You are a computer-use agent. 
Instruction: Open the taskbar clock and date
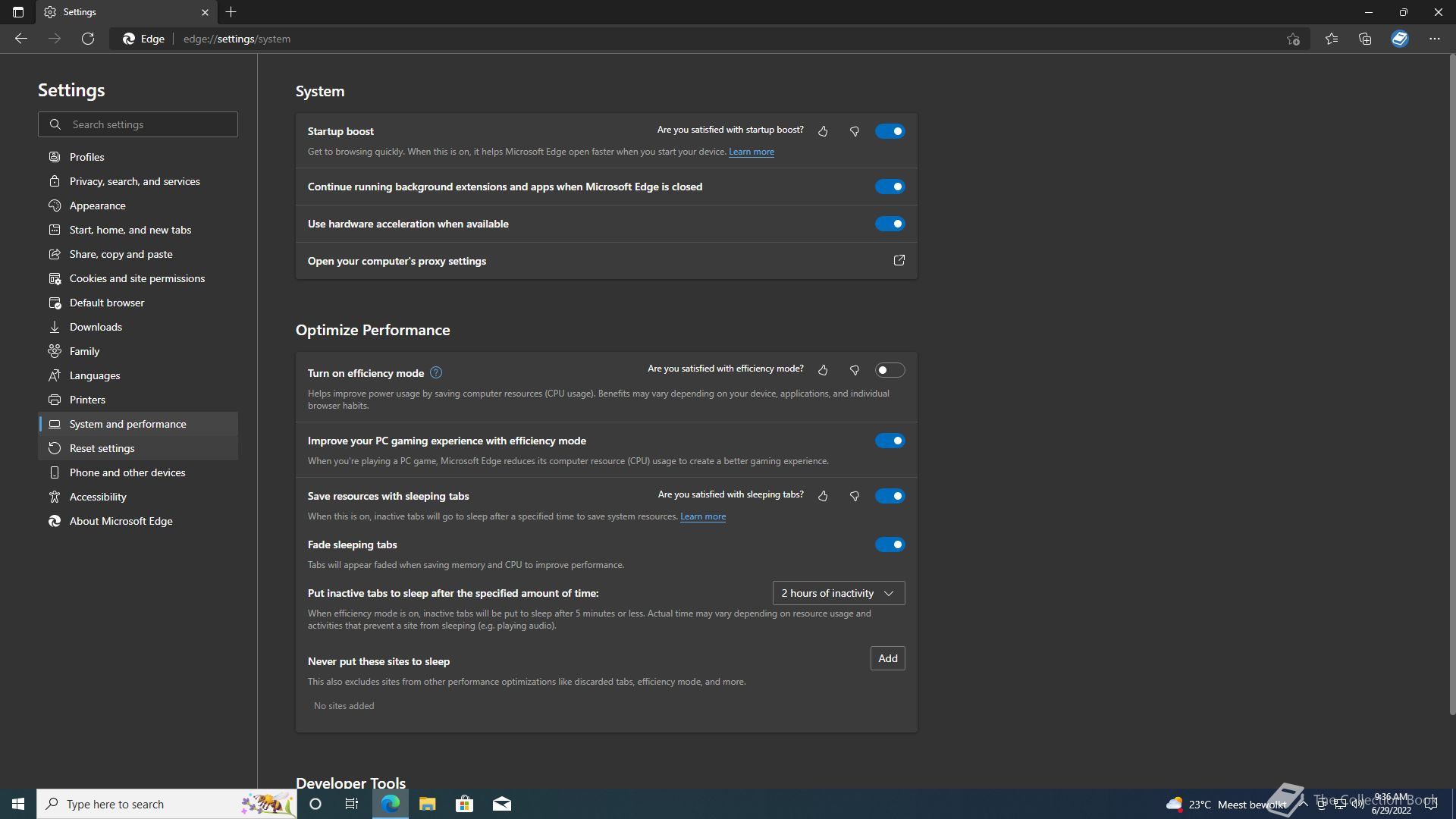pos(1391,804)
